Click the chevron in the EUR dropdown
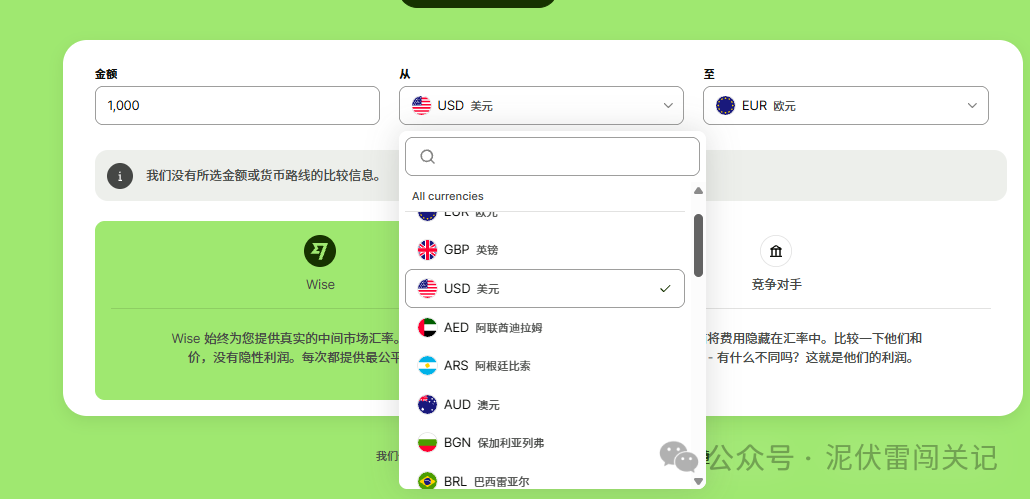The image size is (1030, 499). (972, 106)
